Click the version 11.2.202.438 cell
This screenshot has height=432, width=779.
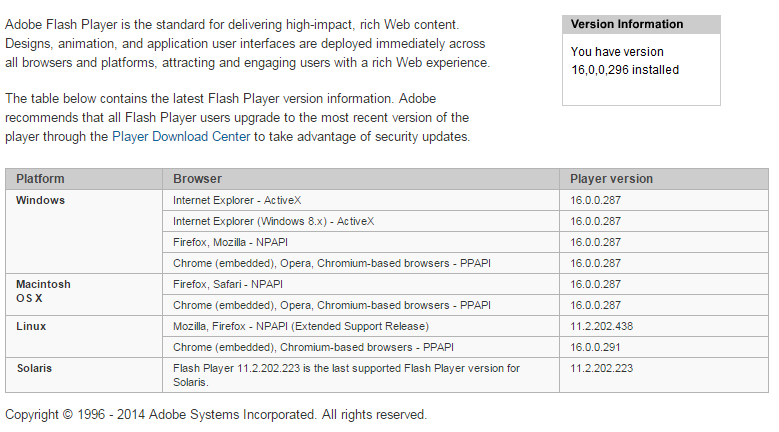click(x=664, y=326)
